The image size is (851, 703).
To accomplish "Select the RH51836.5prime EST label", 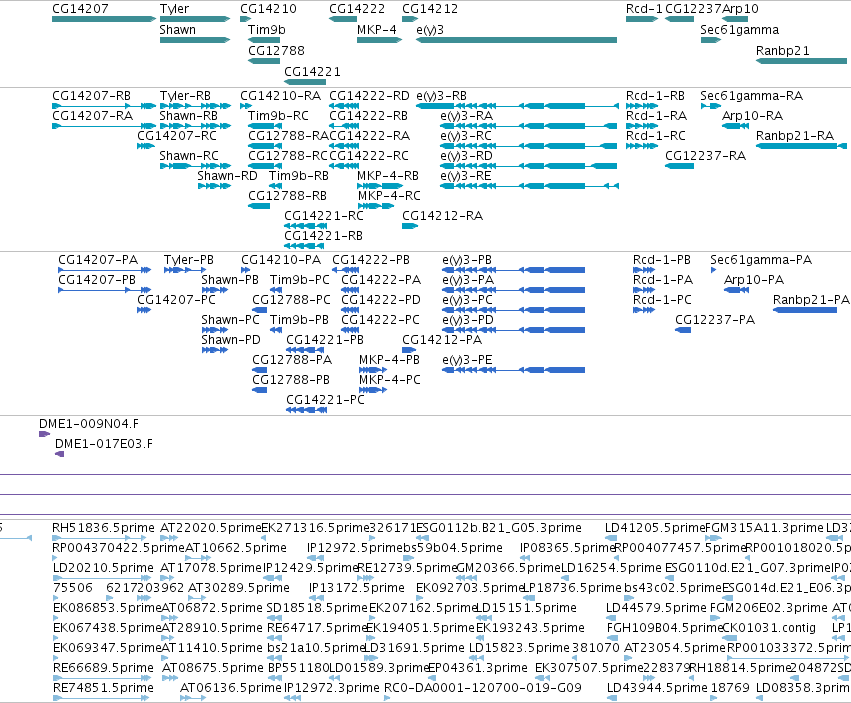I will (103, 528).
